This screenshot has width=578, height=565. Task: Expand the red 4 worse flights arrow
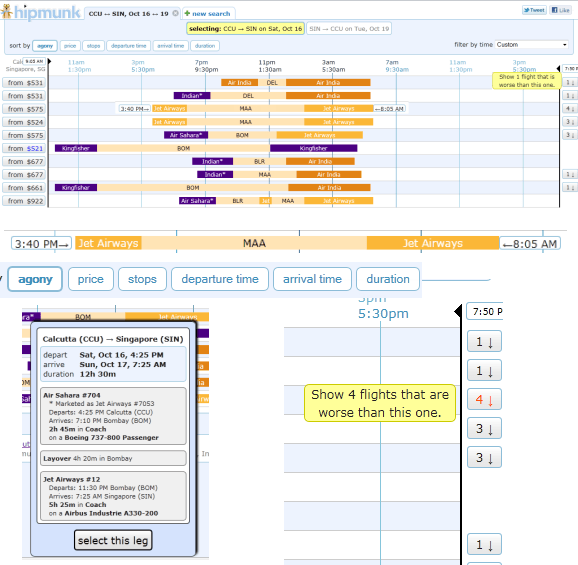point(484,400)
